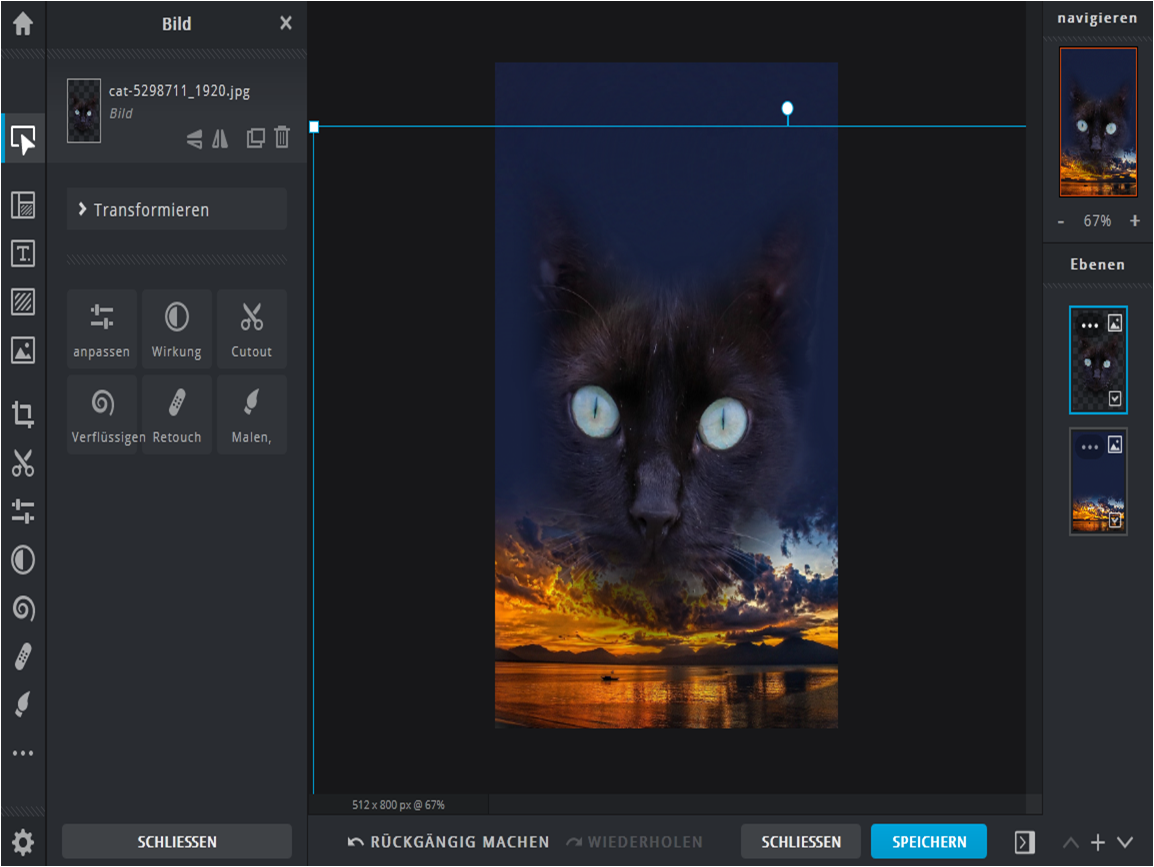Zoom in with the plus beside 67%

1135,221
